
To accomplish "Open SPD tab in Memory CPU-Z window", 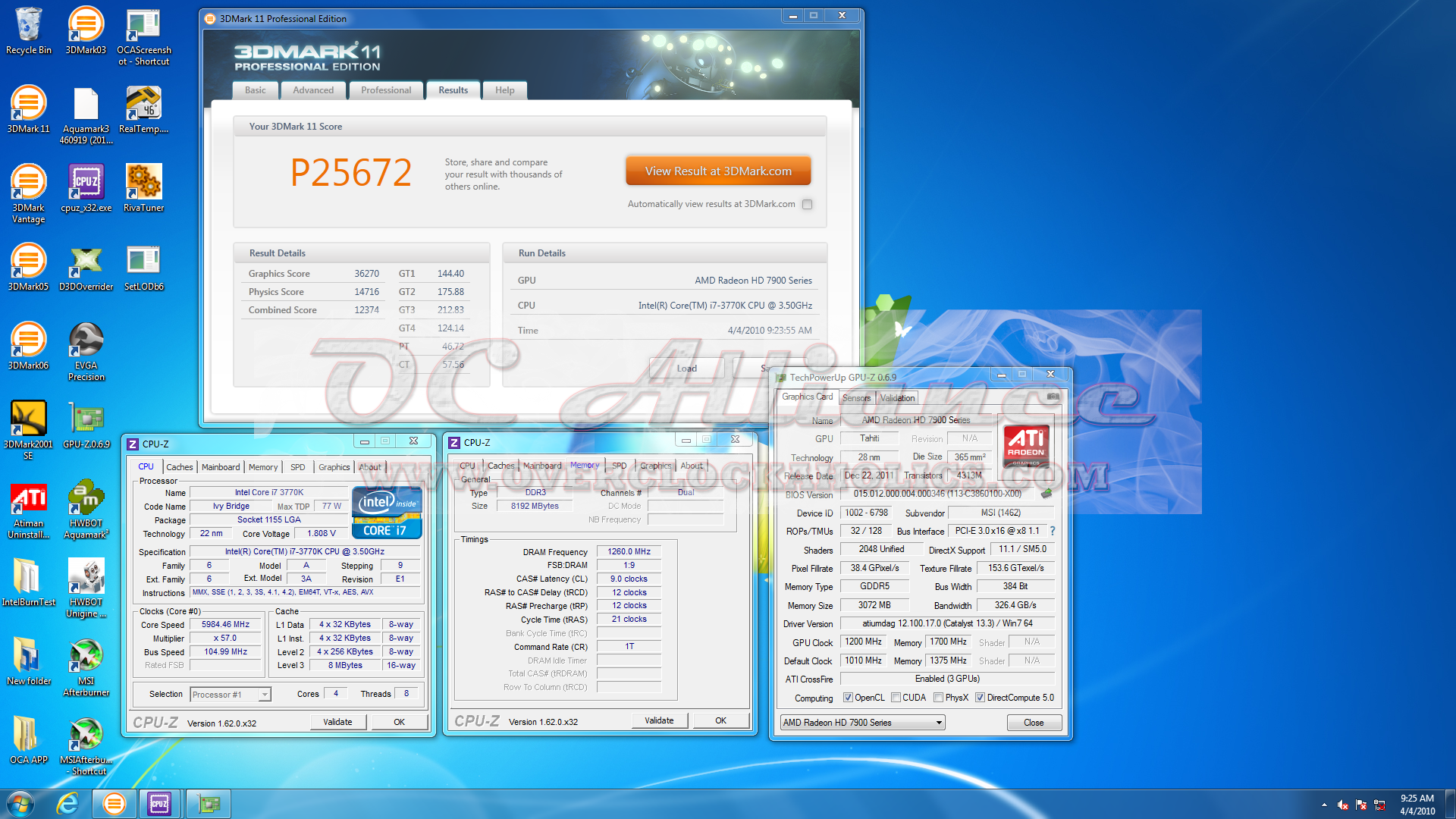I will [x=620, y=466].
